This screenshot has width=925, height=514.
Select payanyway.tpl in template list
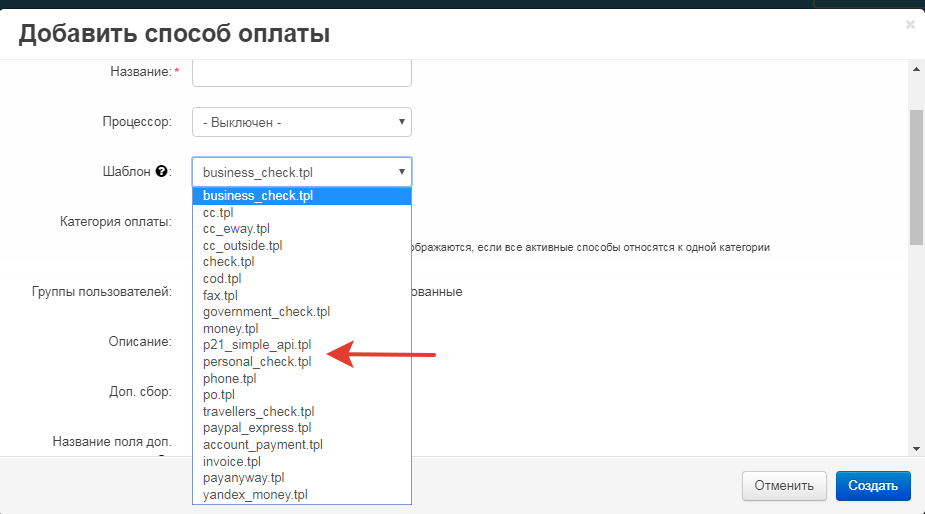coord(243,478)
